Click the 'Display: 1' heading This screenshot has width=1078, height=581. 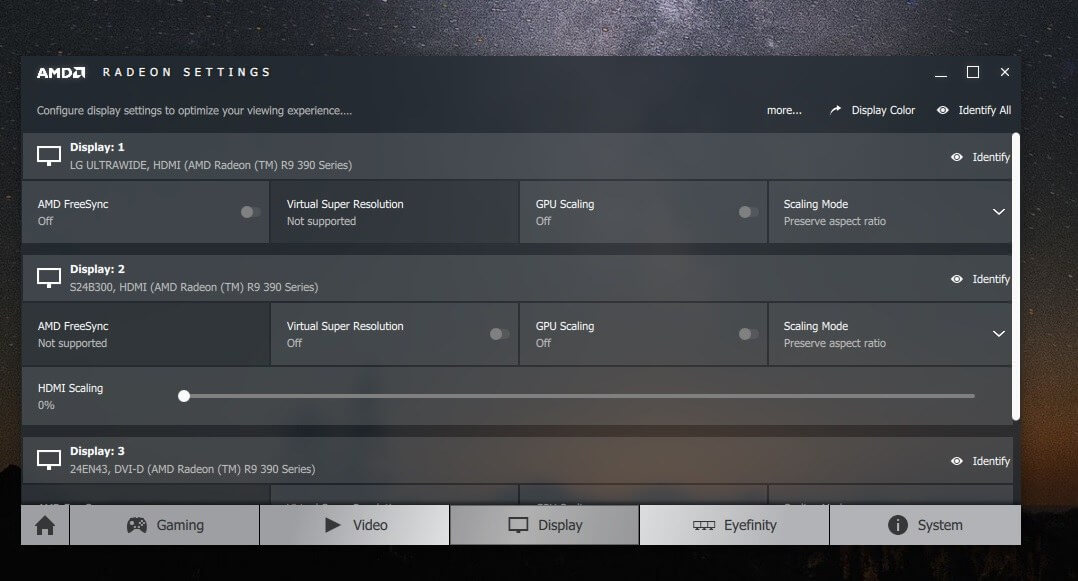[x=97, y=147]
